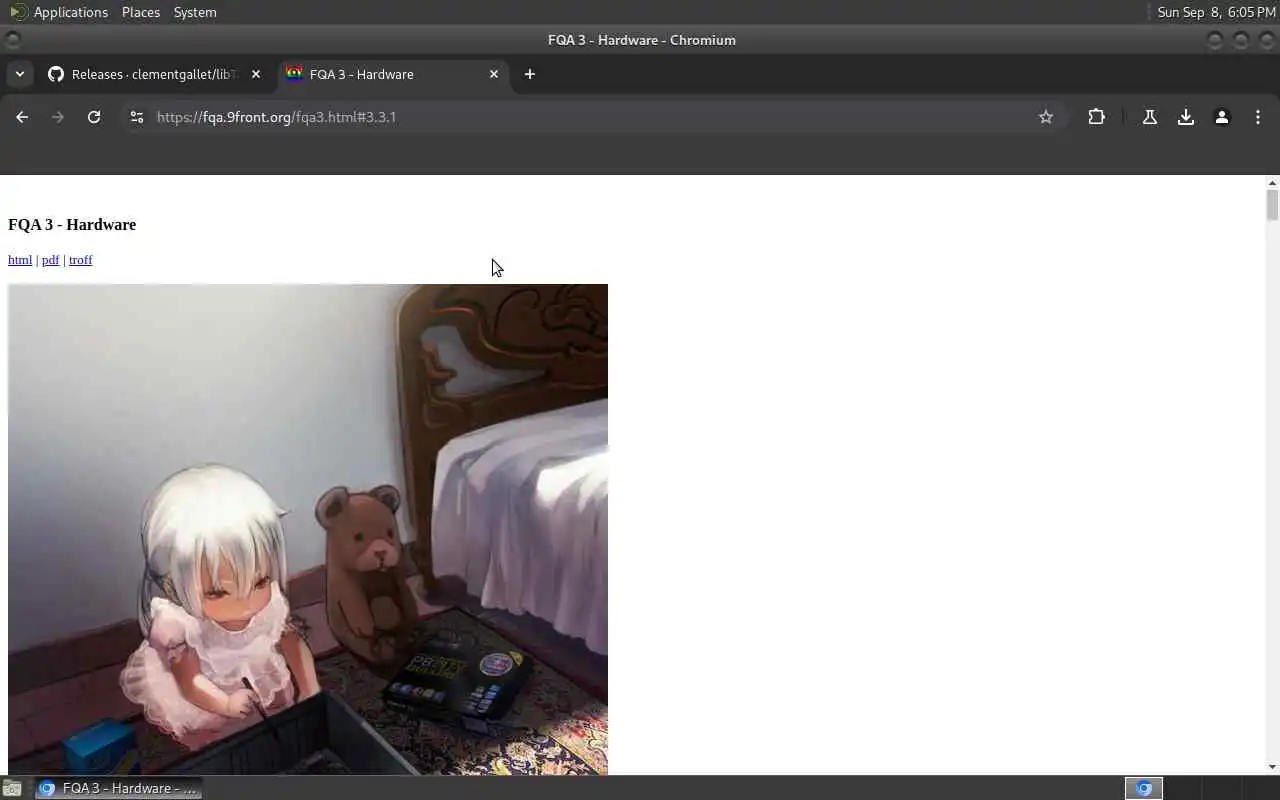
Task: Click the page vertical scrollbar thumb
Action: [1272, 205]
